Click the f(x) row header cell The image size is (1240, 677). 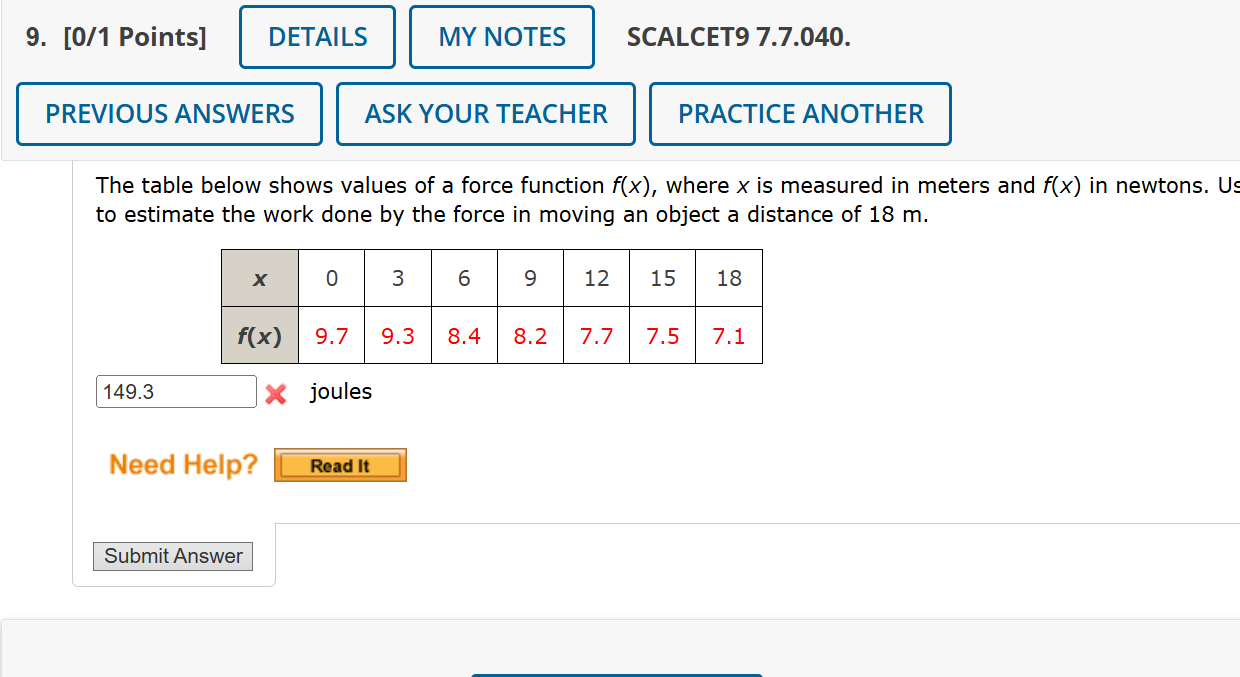259,335
